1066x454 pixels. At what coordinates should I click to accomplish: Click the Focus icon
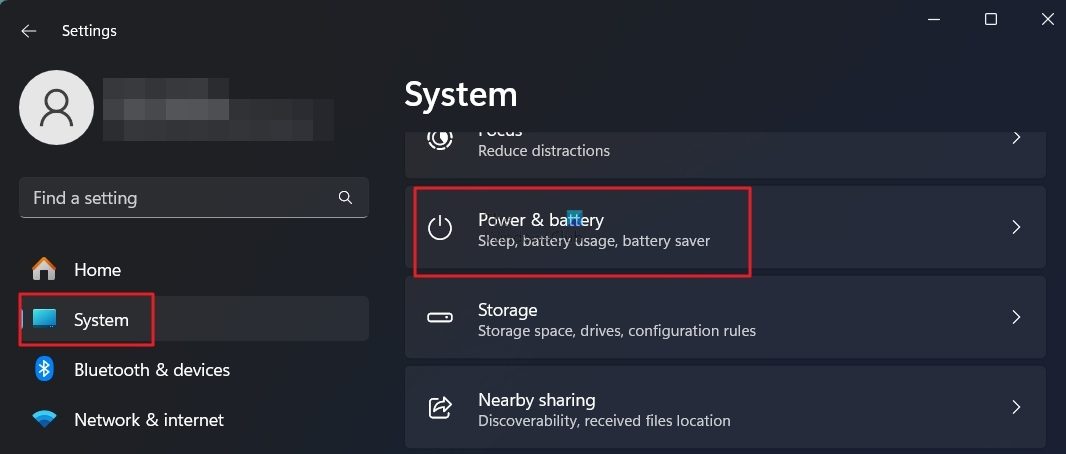(x=440, y=140)
